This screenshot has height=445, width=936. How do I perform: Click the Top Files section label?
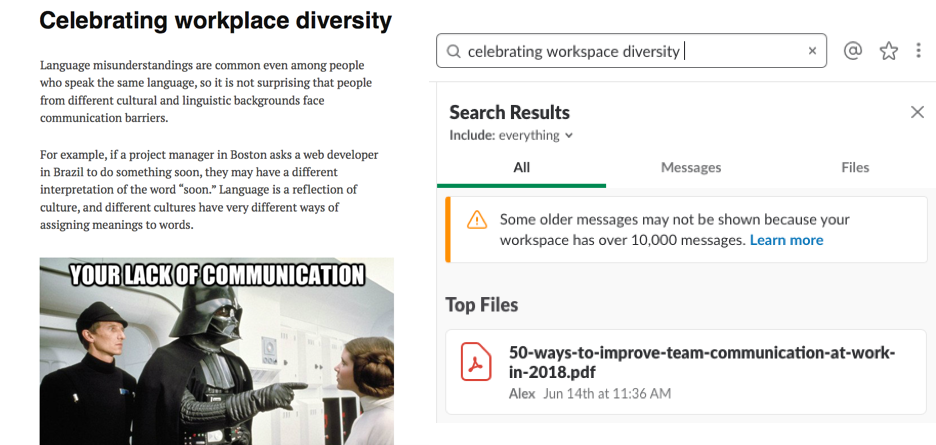pos(482,305)
